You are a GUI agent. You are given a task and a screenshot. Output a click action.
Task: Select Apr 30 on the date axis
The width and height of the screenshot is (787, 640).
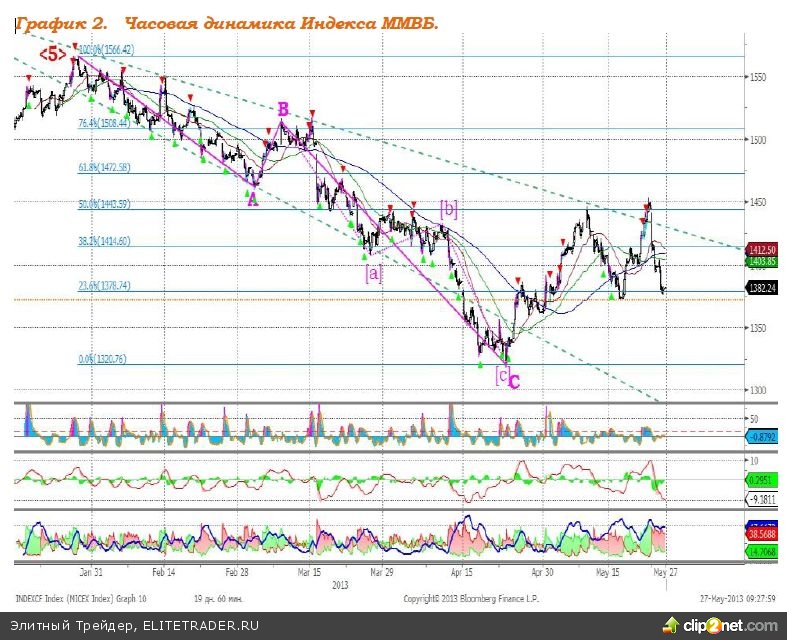coord(541,574)
